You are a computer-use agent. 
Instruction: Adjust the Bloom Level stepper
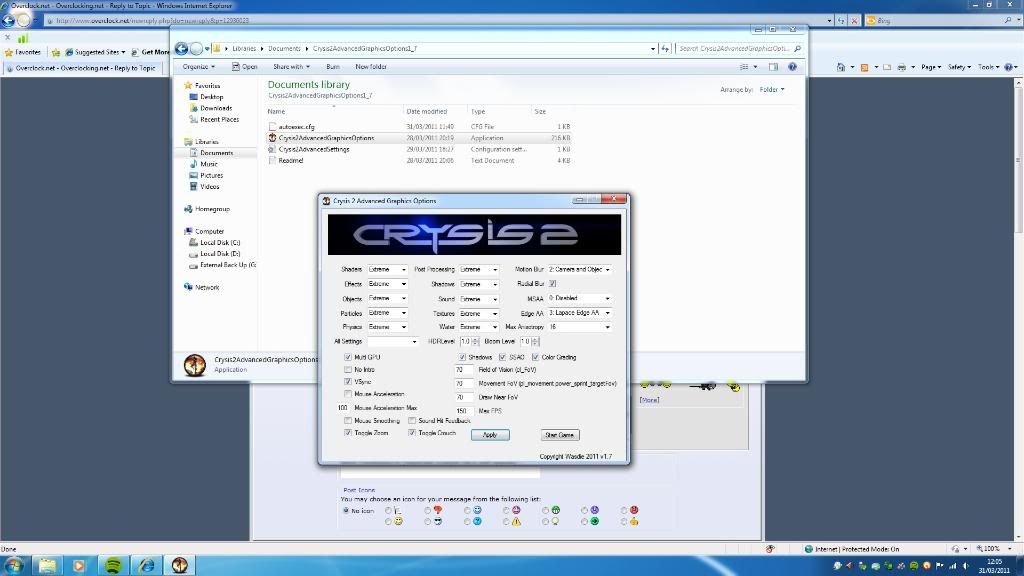(x=535, y=342)
